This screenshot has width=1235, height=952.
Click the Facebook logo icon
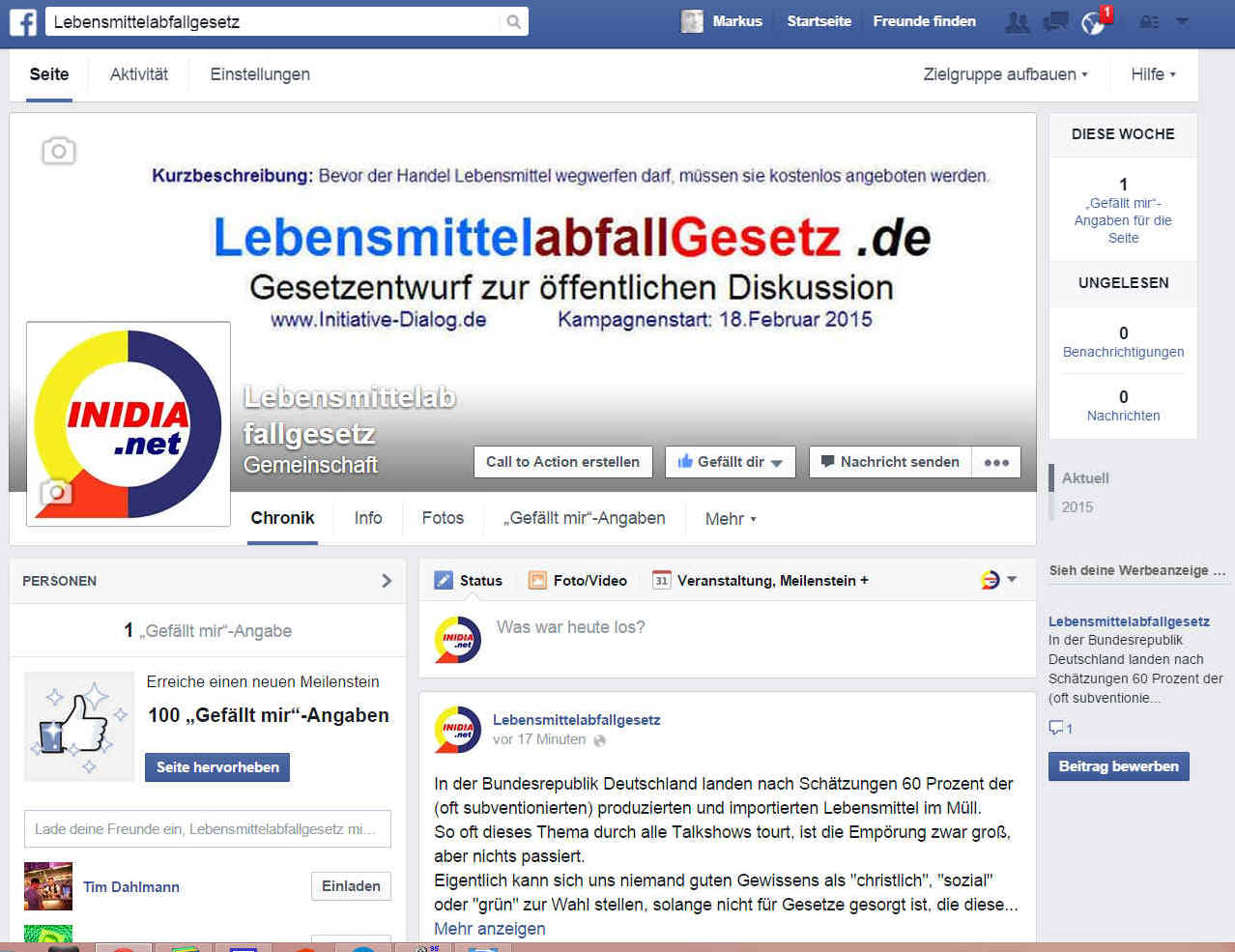22,21
